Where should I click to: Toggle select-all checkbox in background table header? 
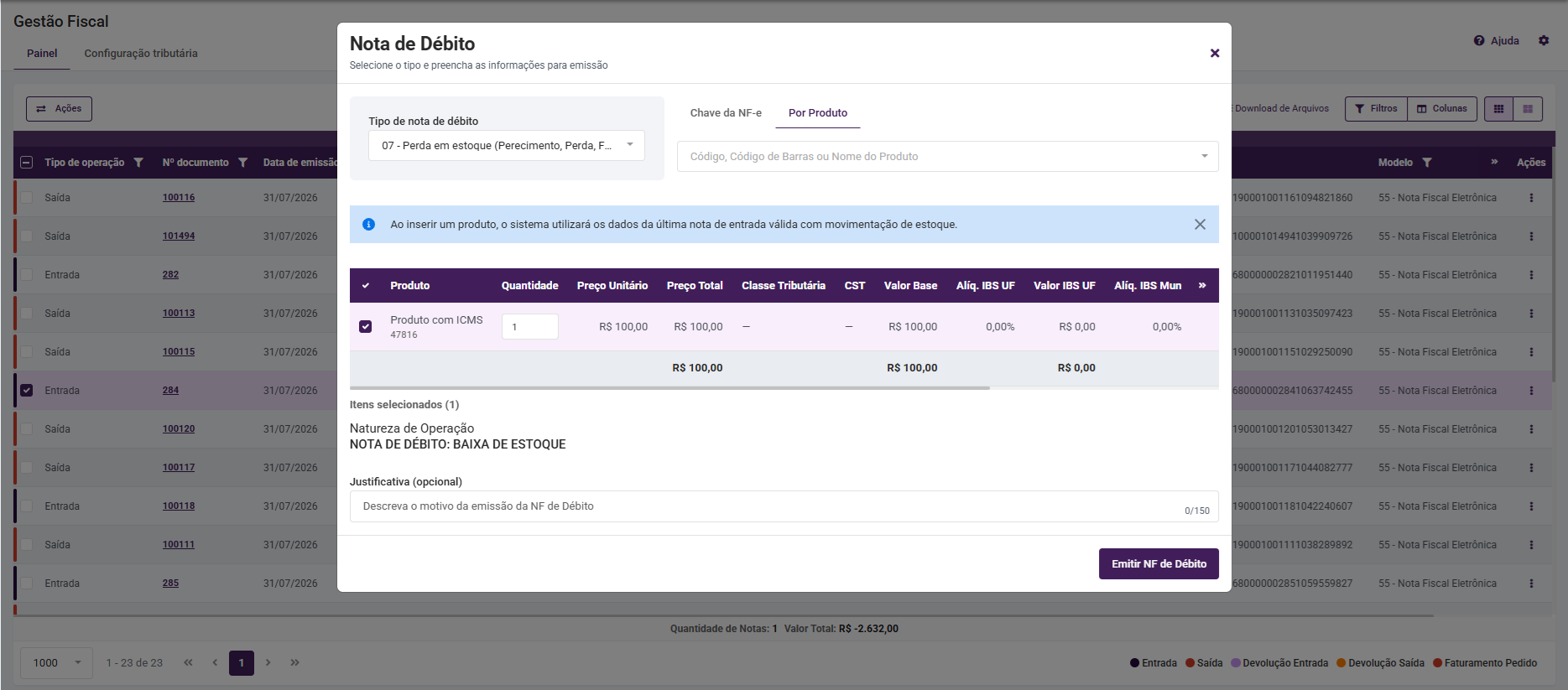[x=27, y=163]
